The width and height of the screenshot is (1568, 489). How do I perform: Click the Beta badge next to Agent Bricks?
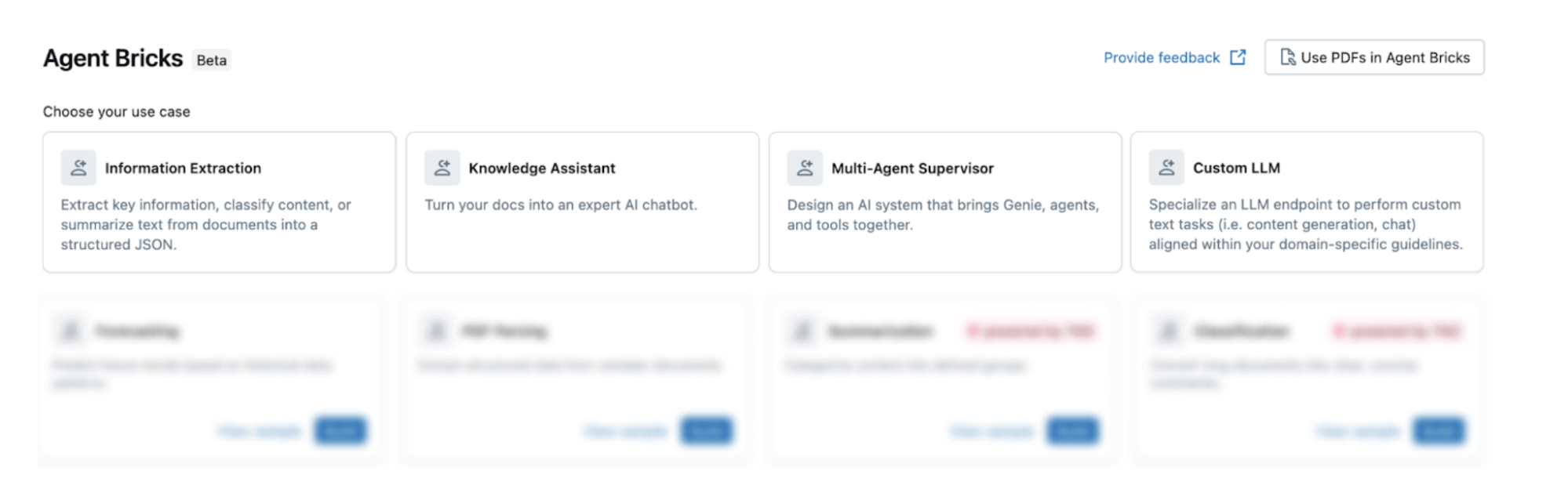[211, 60]
